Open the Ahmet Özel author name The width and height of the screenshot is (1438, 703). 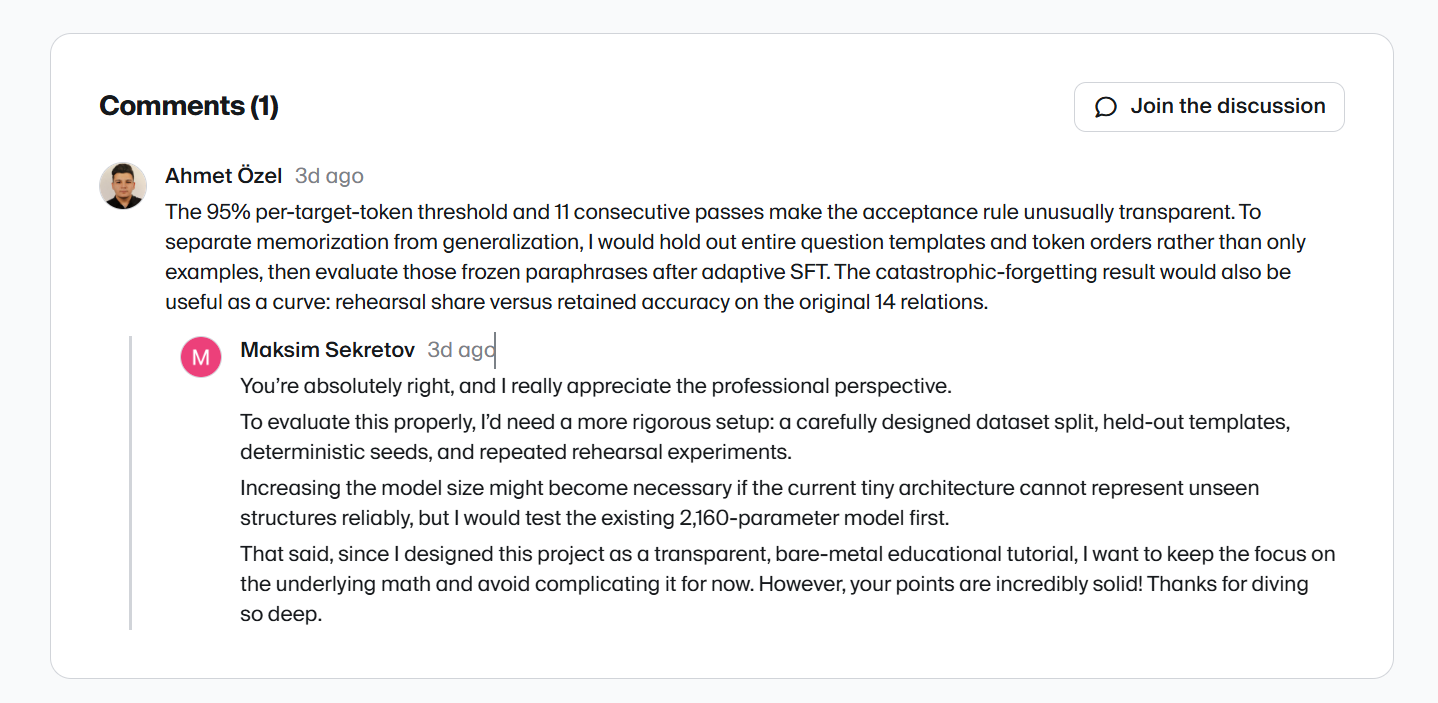(224, 176)
